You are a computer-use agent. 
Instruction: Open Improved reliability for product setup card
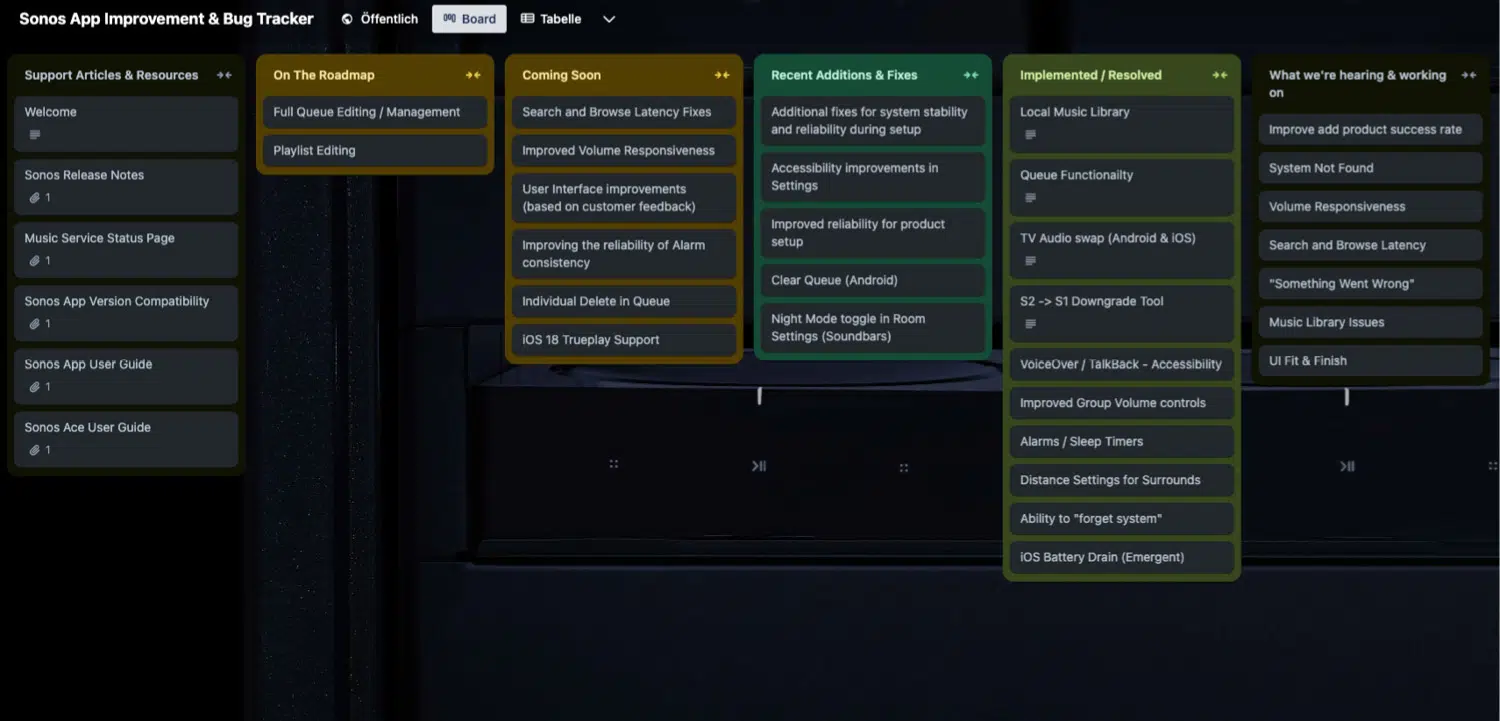tap(873, 233)
